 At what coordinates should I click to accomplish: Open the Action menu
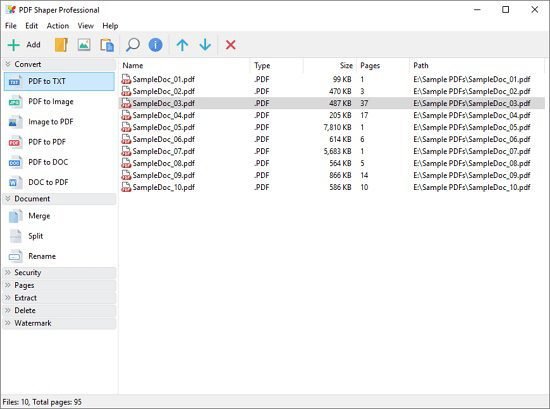click(x=58, y=26)
